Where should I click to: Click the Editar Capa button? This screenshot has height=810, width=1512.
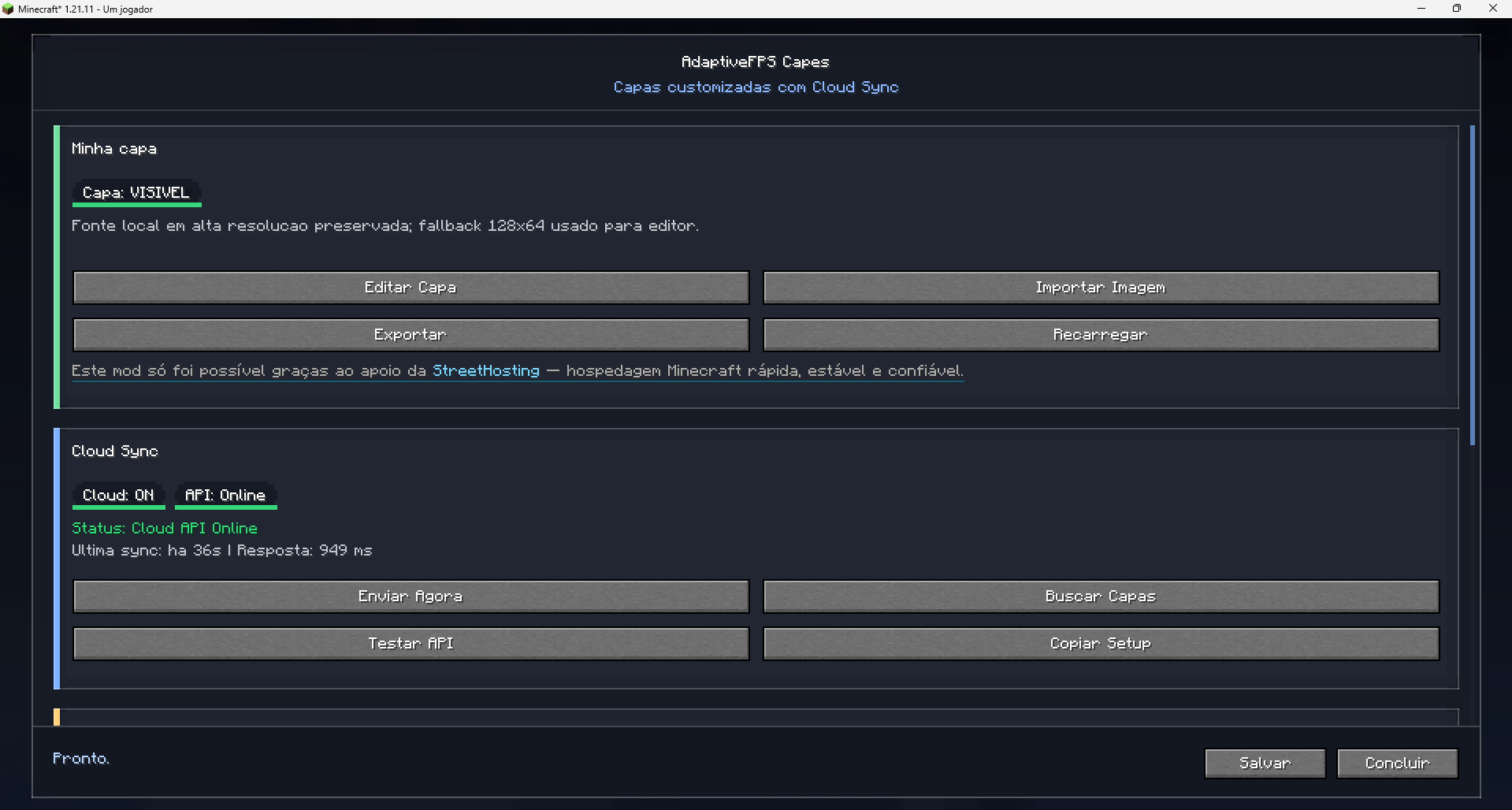click(x=411, y=288)
